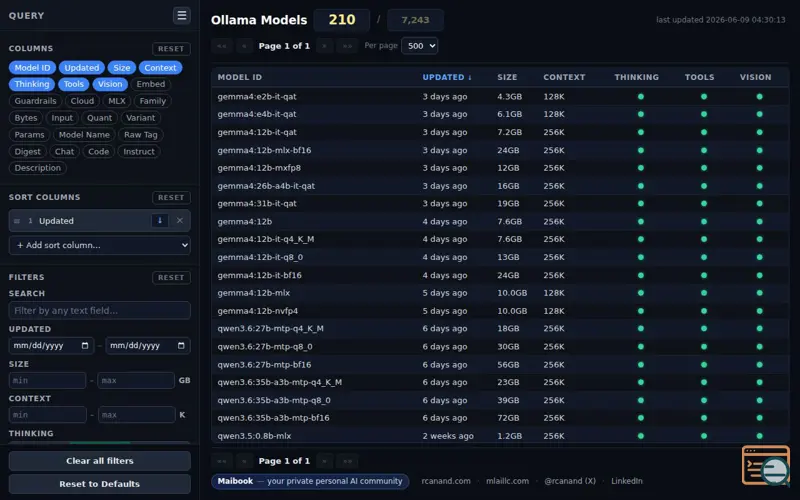Remove the Updated sort column
The width and height of the screenshot is (800, 500).
(x=180, y=220)
